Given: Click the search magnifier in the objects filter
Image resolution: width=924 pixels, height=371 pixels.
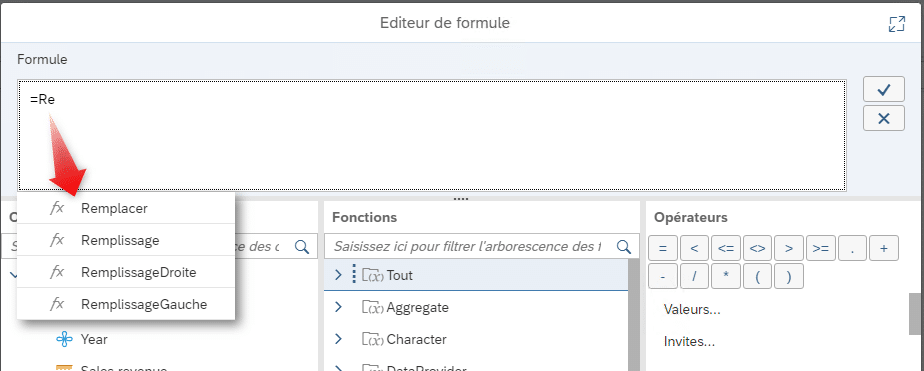Looking at the screenshot, I should (x=302, y=247).
